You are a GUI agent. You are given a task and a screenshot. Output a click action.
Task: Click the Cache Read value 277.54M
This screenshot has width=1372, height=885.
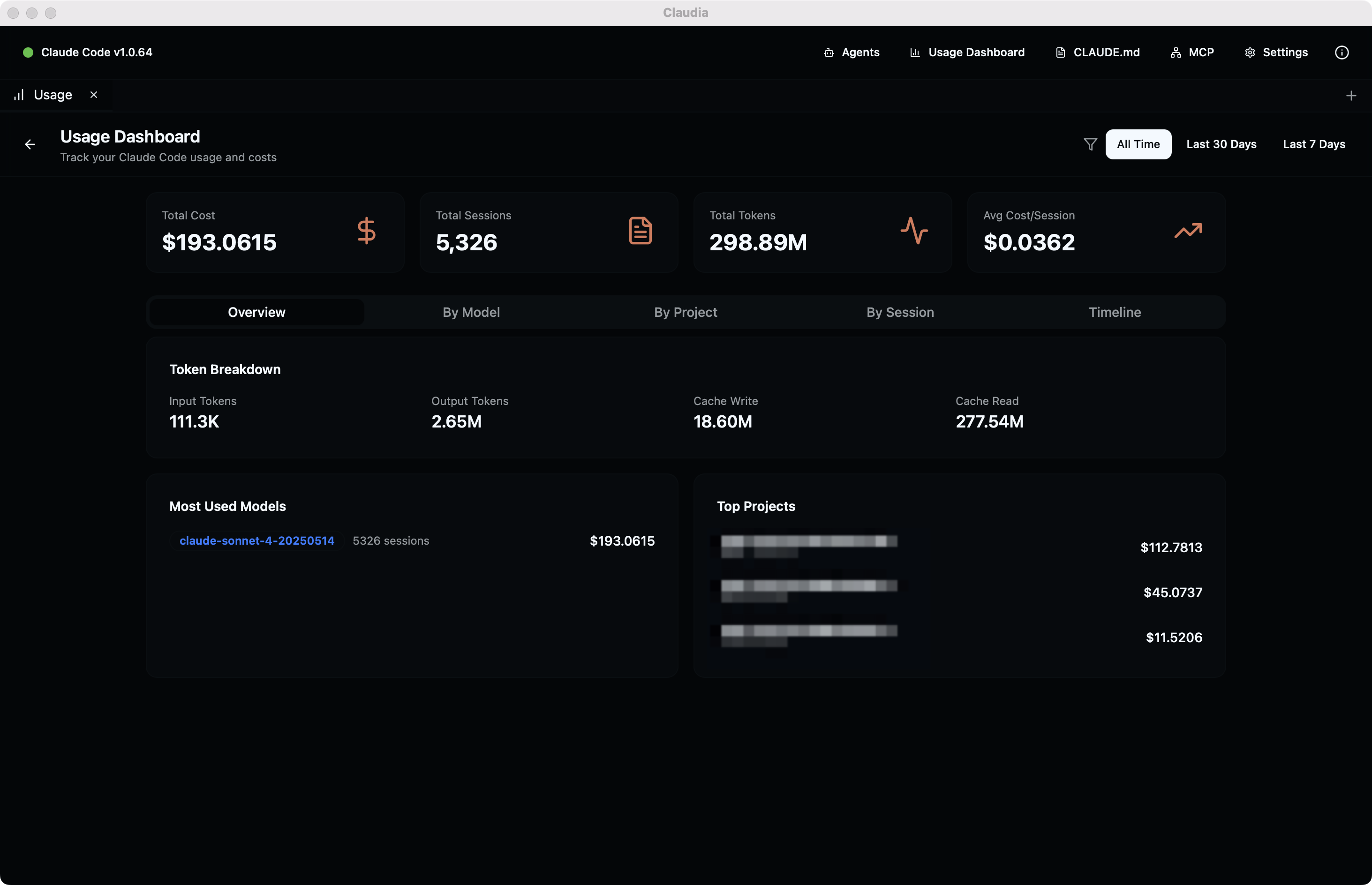pos(989,422)
